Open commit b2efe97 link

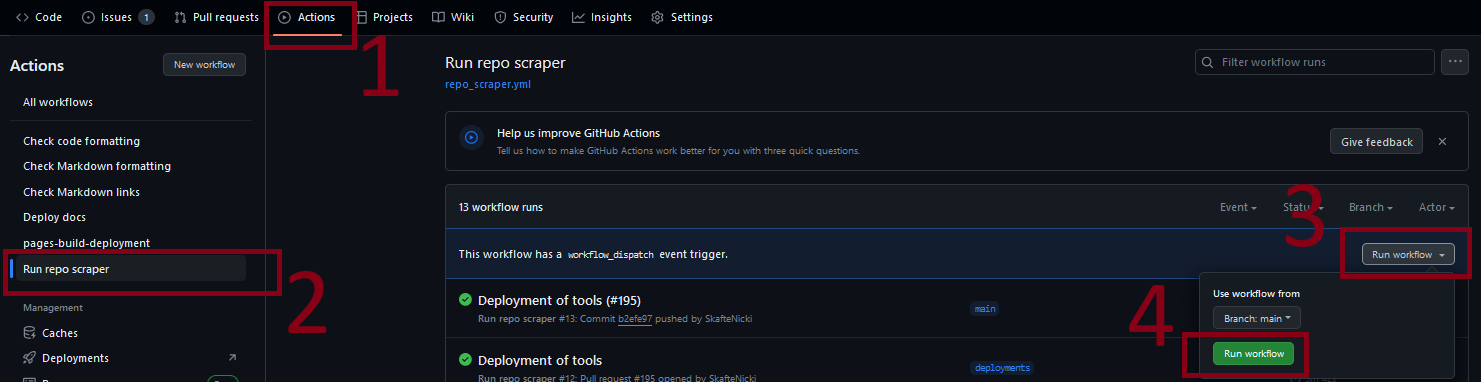(634, 319)
